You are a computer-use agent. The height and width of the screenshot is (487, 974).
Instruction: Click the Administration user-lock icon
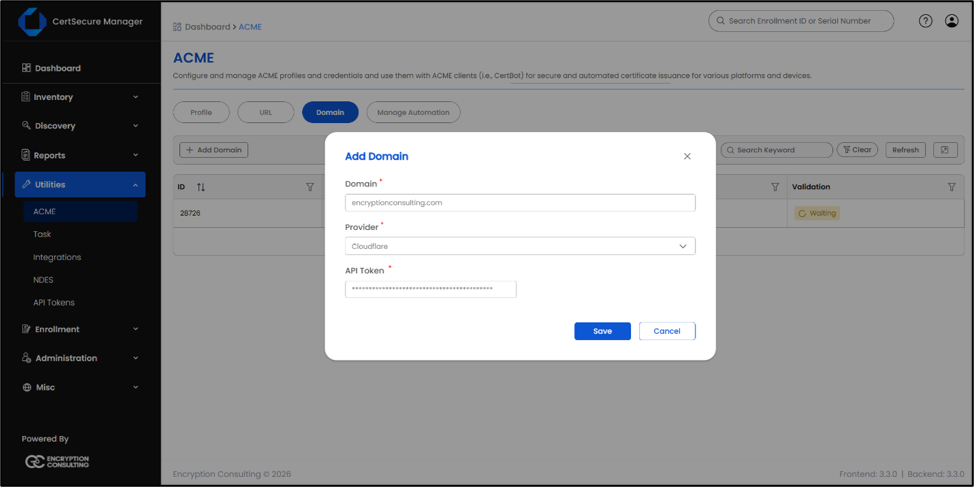point(26,358)
